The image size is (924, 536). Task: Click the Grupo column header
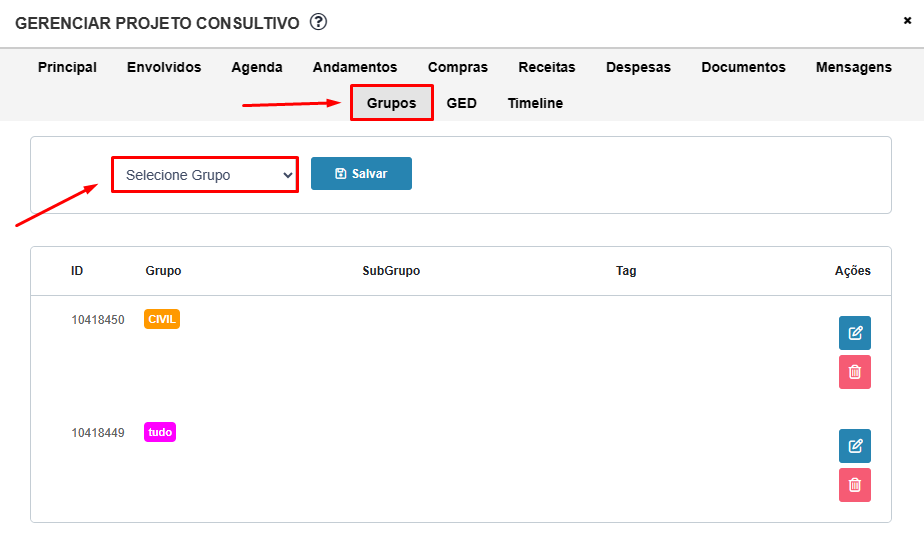point(163,271)
